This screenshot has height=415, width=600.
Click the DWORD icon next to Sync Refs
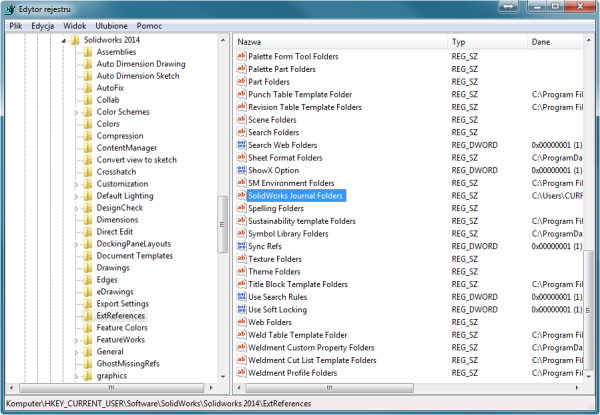click(x=241, y=246)
